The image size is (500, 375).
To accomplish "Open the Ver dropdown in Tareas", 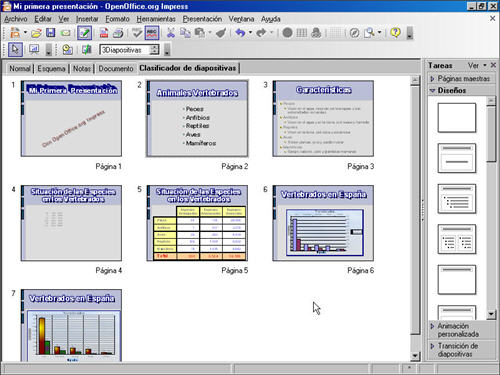I will (x=477, y=65).
